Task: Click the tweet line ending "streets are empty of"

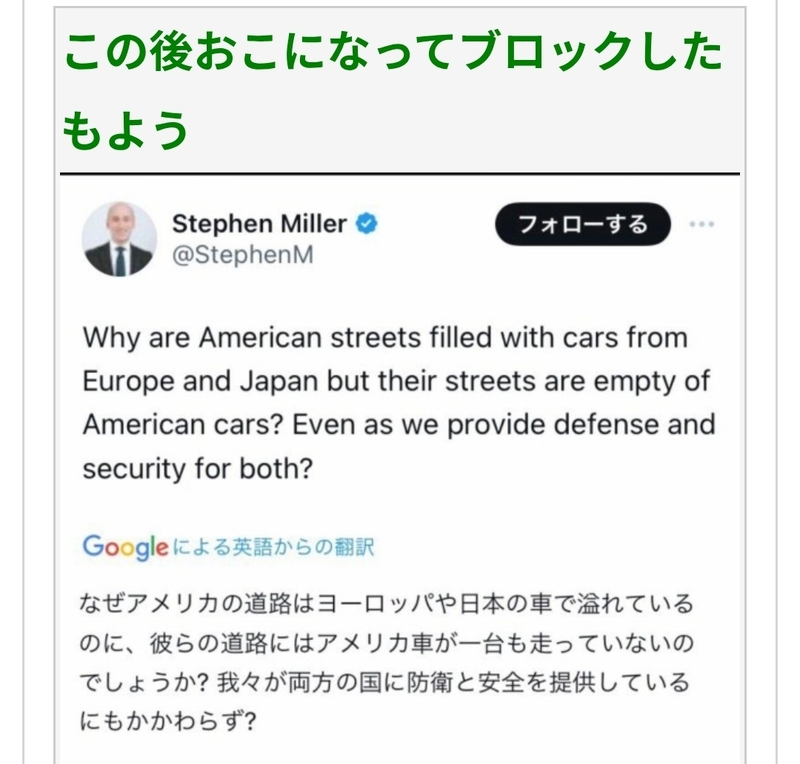Action: click(398, 381)
